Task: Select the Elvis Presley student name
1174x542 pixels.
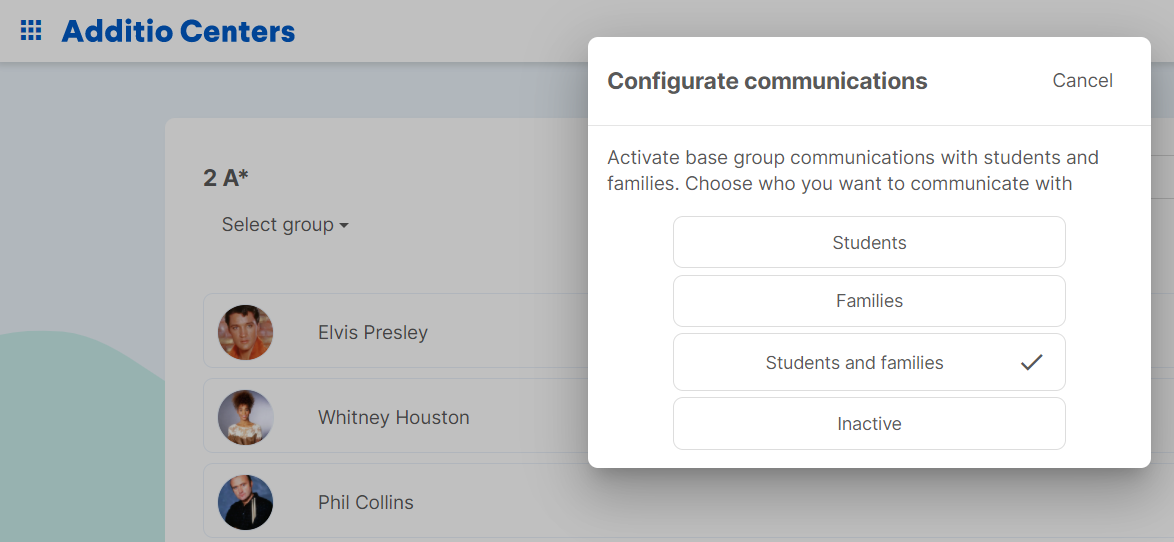Action: tap(373, 332)
